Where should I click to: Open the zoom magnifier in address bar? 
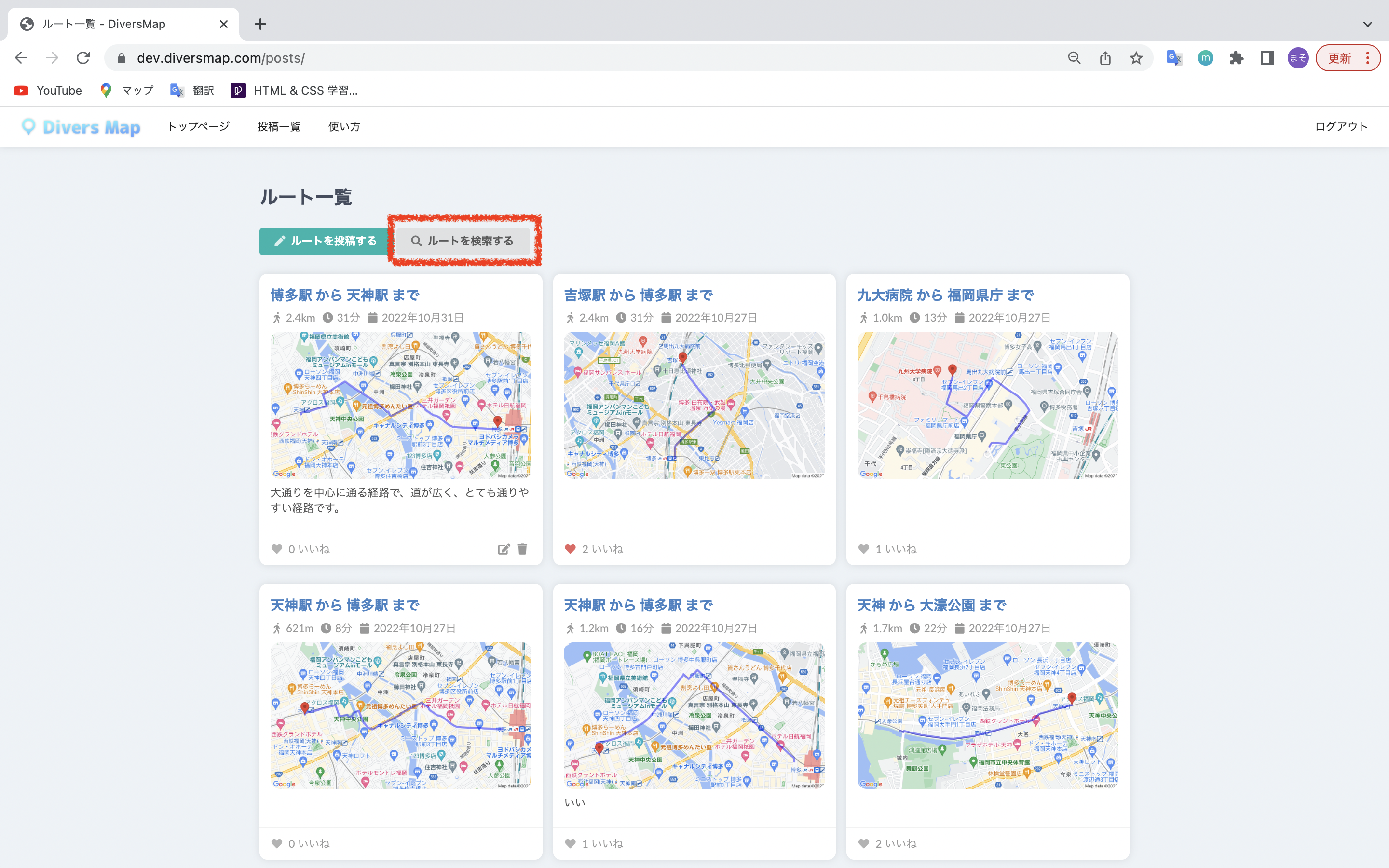point(1074,58)
